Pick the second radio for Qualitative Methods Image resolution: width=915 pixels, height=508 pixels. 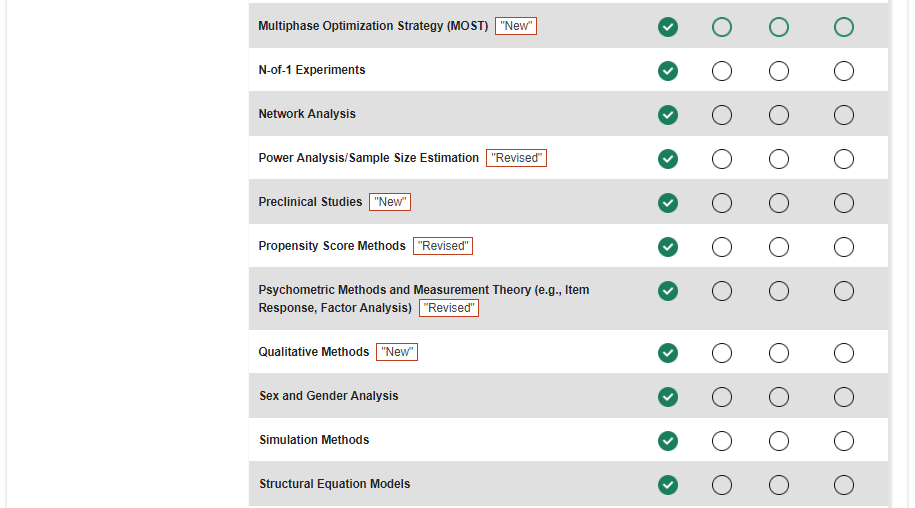click(722, 353)
